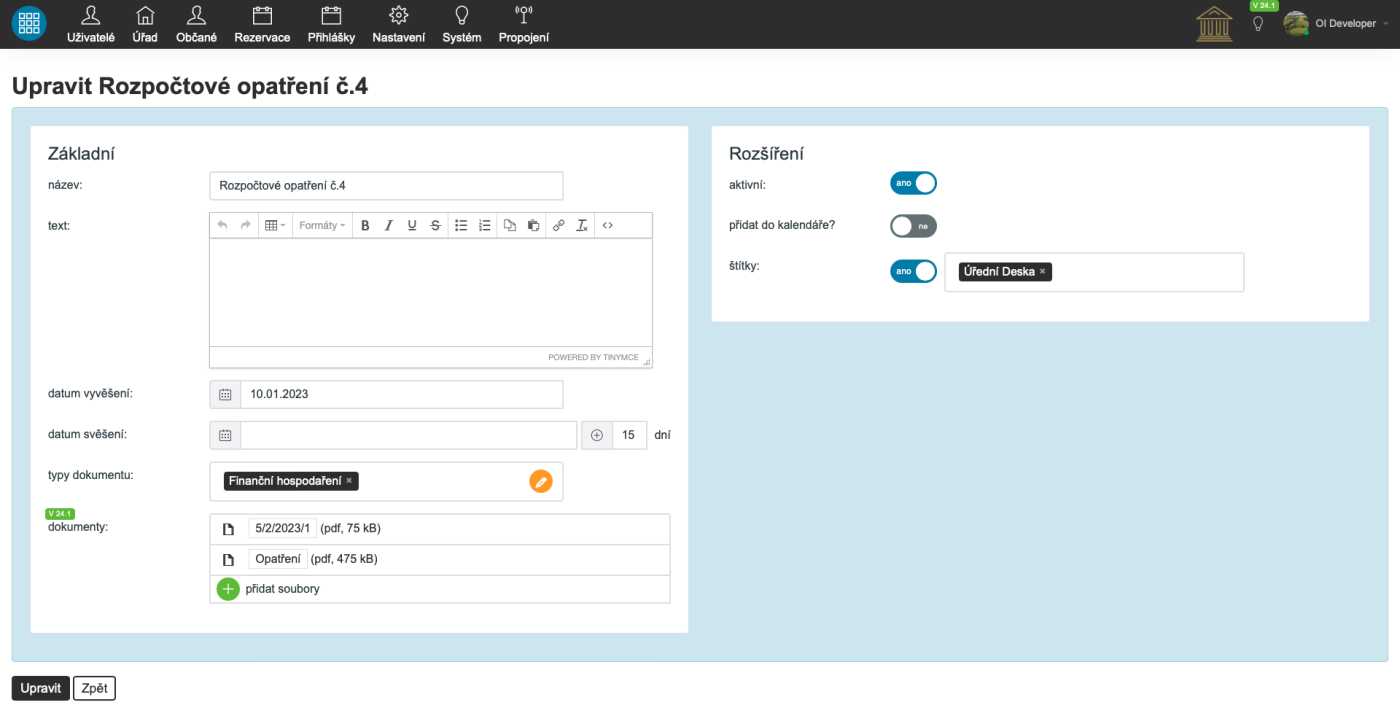Image resolution: width=1400 pixels, height=724 pixels.
Task: Toggle bold formatting
Action: (365, 225)
